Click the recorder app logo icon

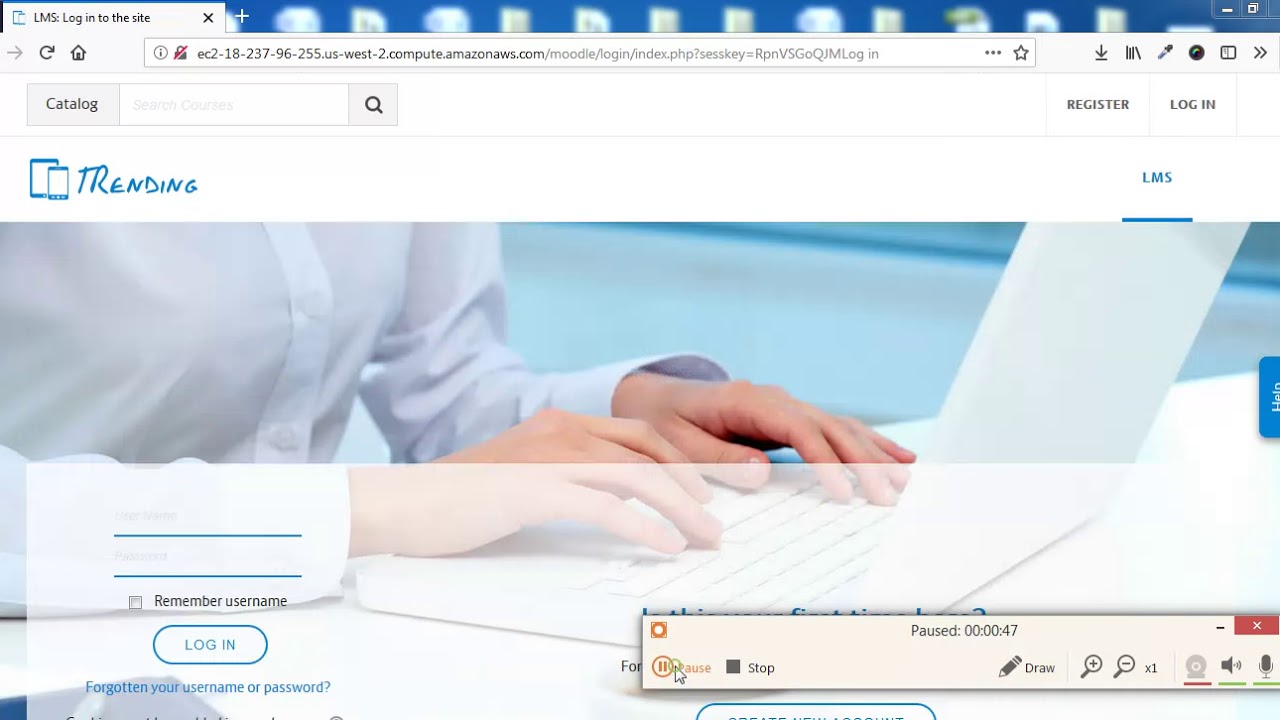click(659, 630)
